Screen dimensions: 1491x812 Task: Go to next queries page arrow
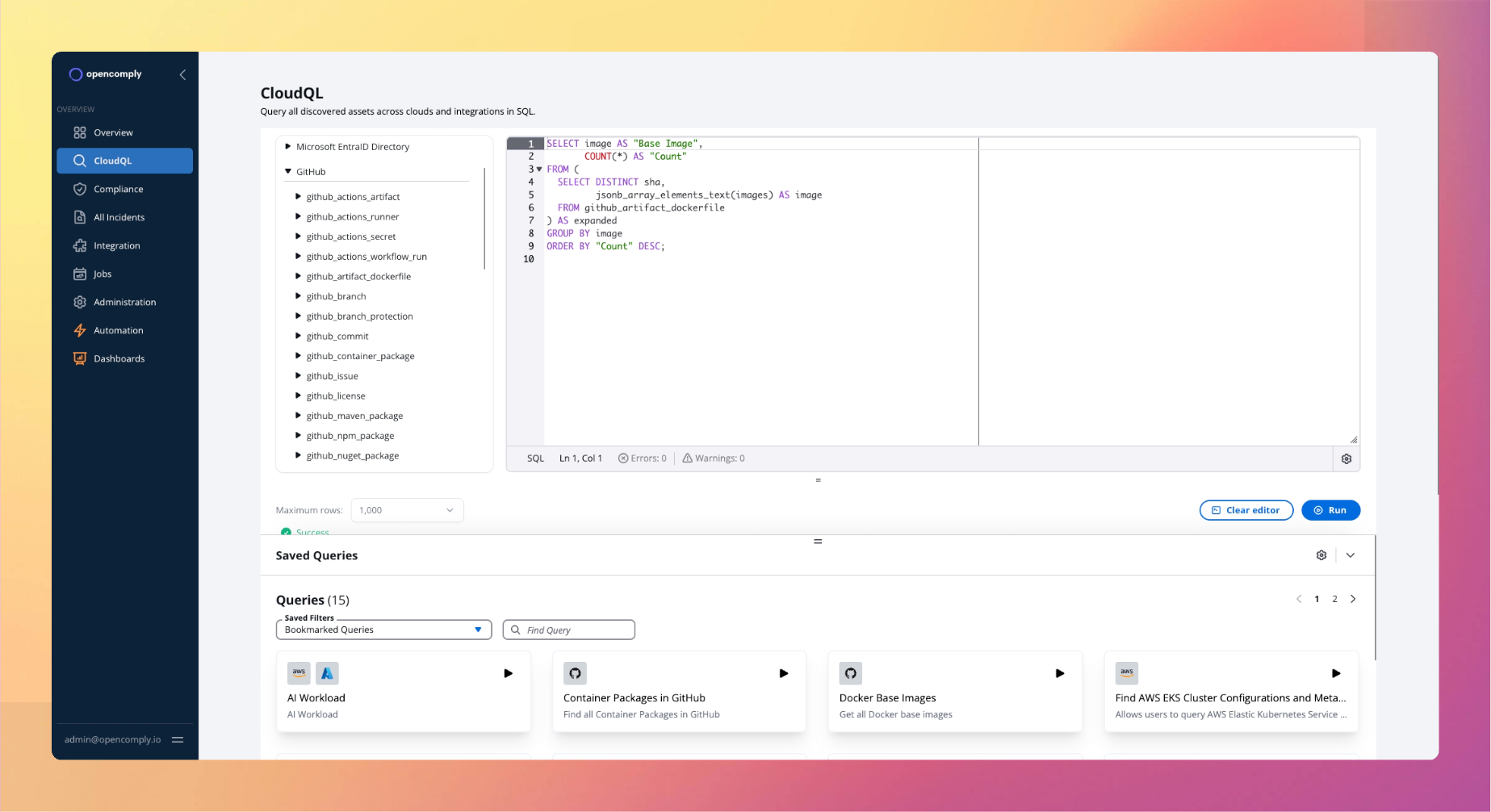[1353, 599]
